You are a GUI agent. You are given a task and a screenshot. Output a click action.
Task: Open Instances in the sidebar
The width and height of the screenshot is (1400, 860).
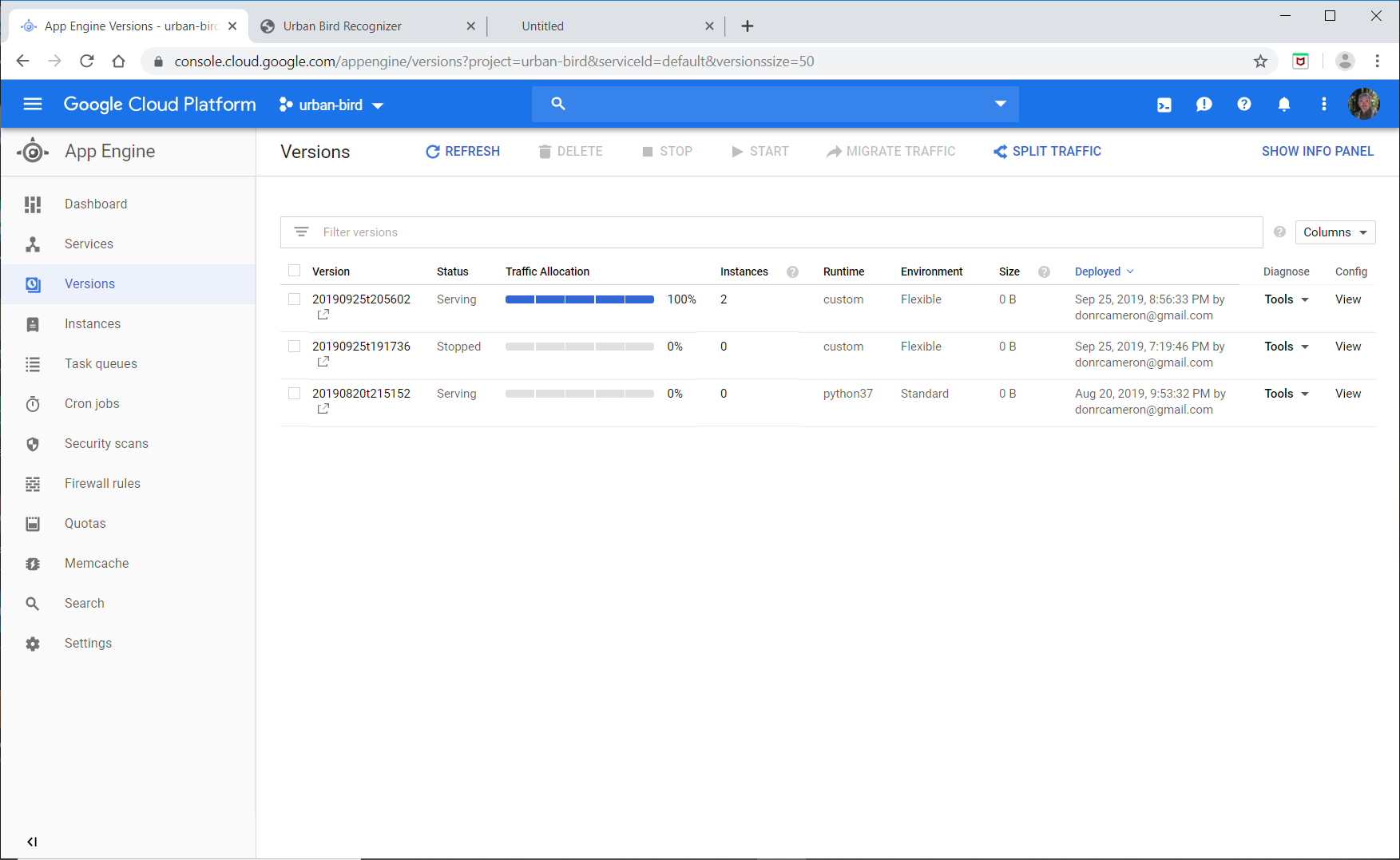tap(128, 324)
